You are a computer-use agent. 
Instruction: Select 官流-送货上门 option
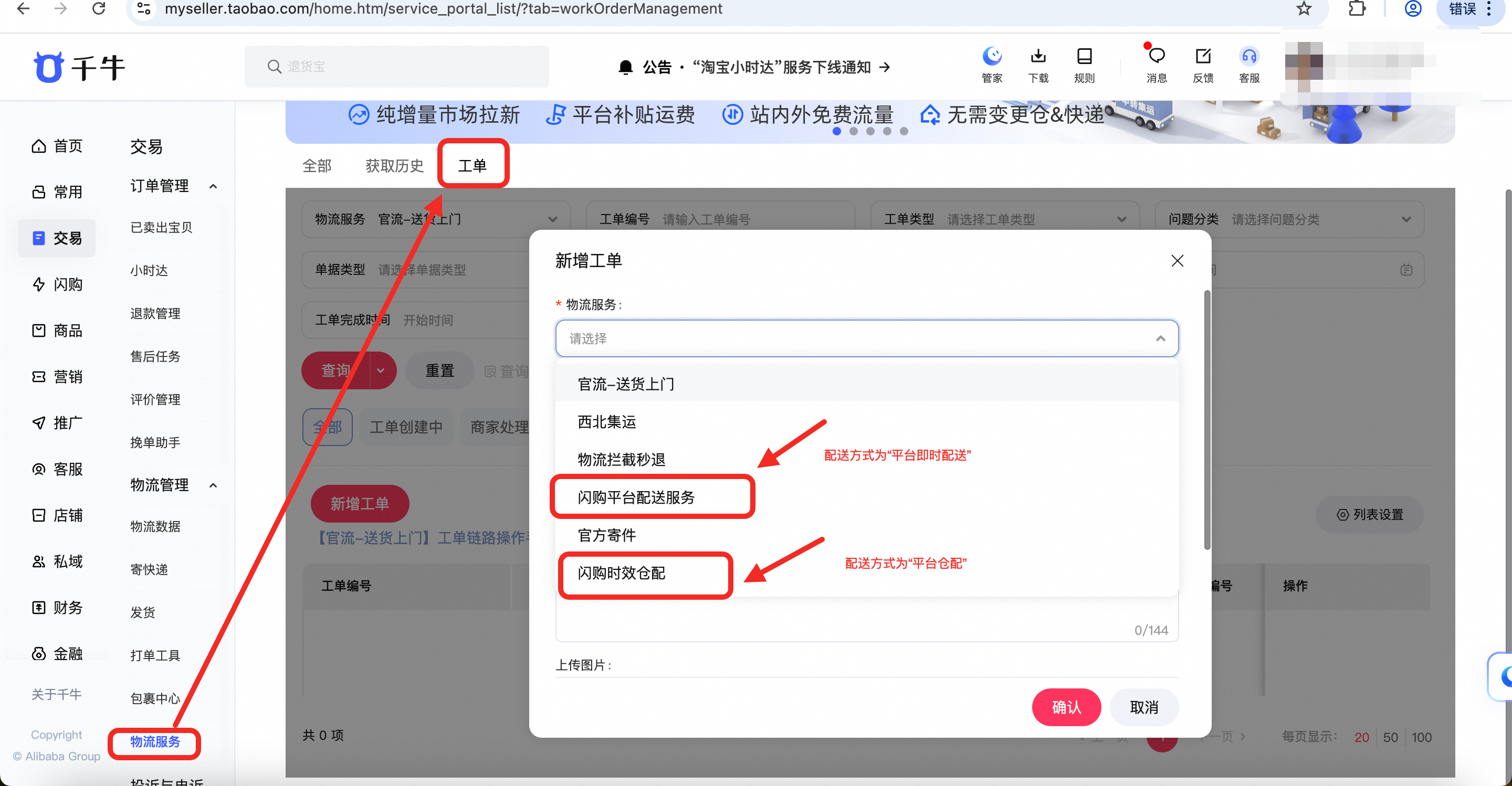coord(866,384)
